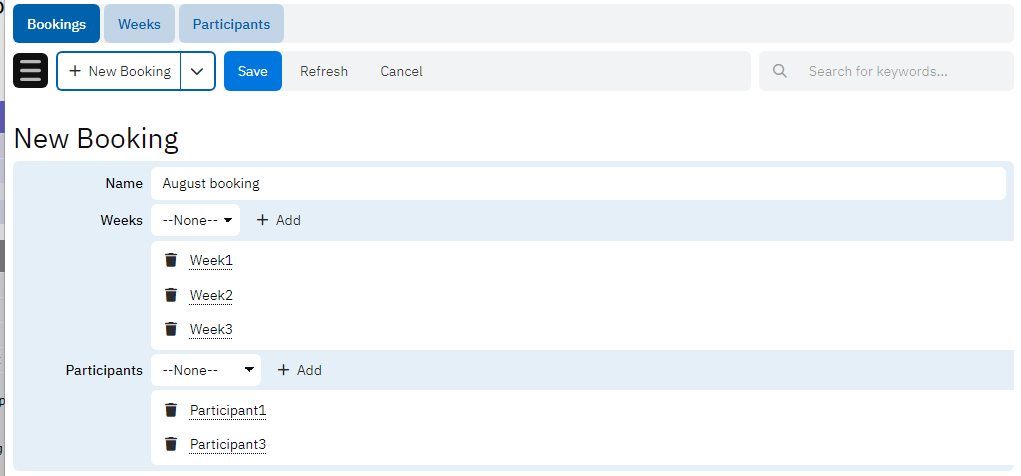Expand the New Booking dropdown arrow
The width and height of the screenshot is (1021, 476).
coord(198,71)
